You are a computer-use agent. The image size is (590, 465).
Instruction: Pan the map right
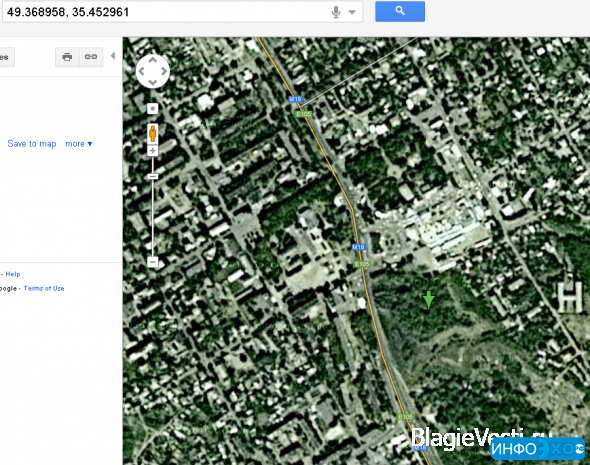coord(164,71)
